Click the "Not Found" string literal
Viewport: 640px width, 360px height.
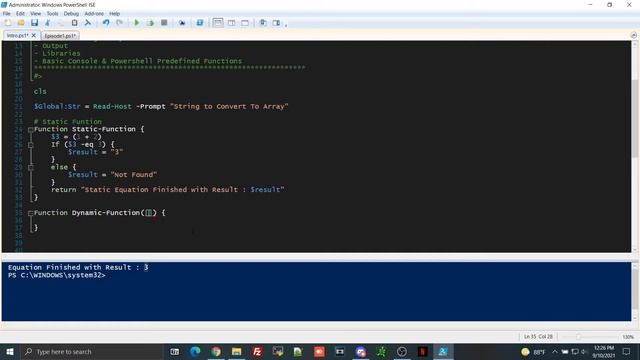click(133, 175)
